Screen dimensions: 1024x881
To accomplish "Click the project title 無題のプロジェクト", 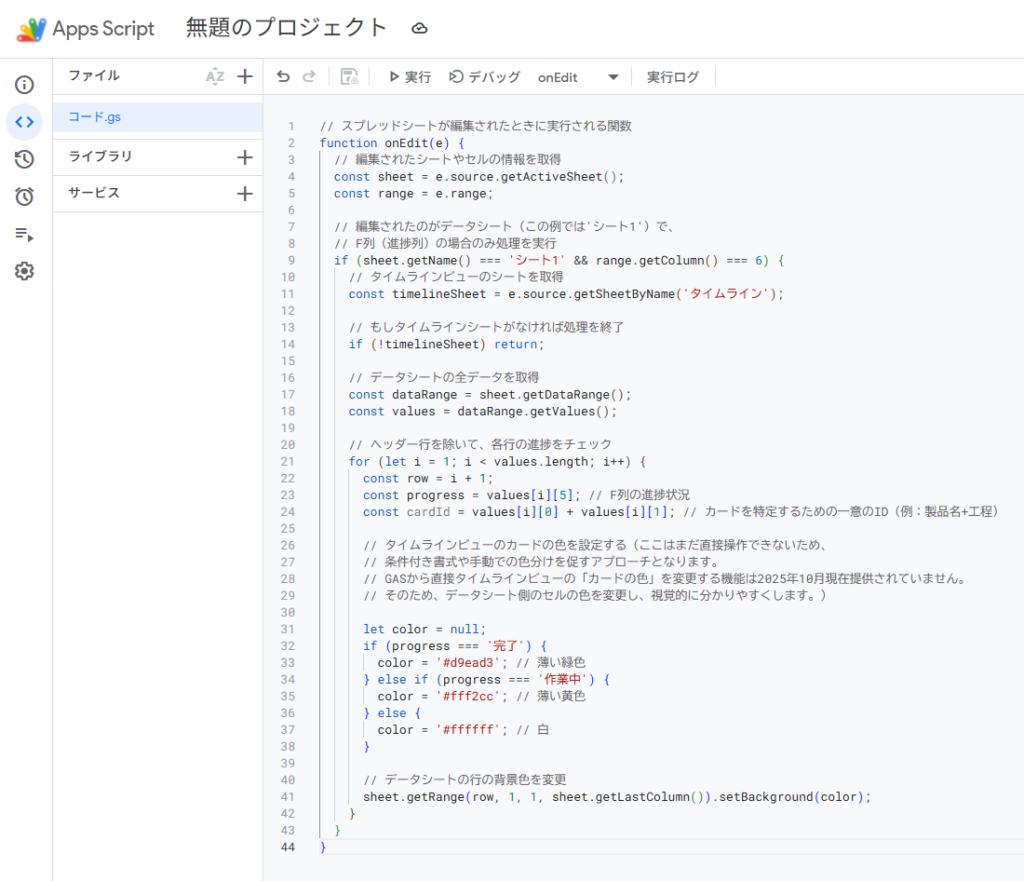I will pos(286,28).
